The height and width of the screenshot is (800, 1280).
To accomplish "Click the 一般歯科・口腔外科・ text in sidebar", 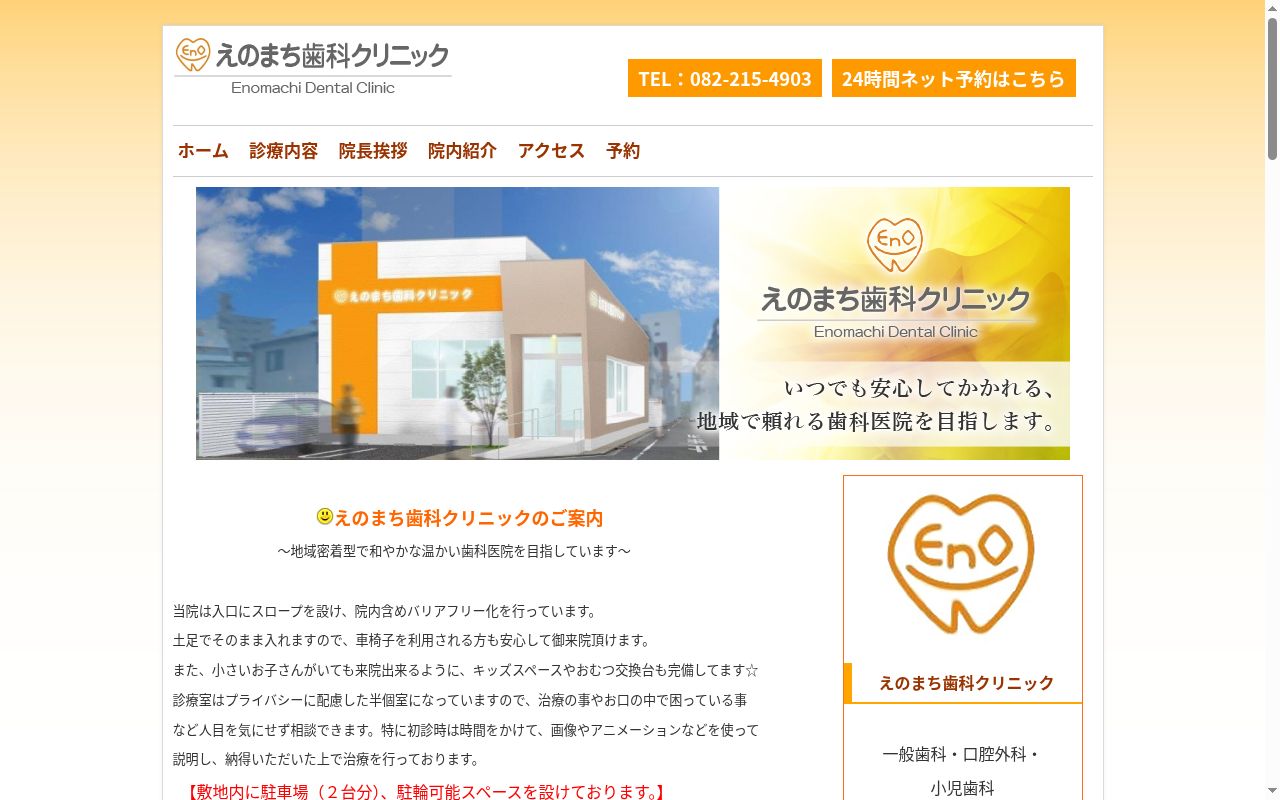I will click(x=962, y=754).
